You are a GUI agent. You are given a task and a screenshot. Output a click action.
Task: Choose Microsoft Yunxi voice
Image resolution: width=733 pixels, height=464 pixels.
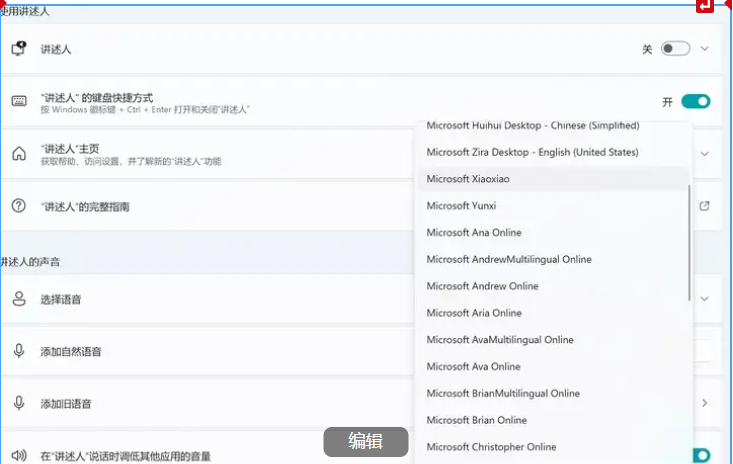[x=461, y=206]
